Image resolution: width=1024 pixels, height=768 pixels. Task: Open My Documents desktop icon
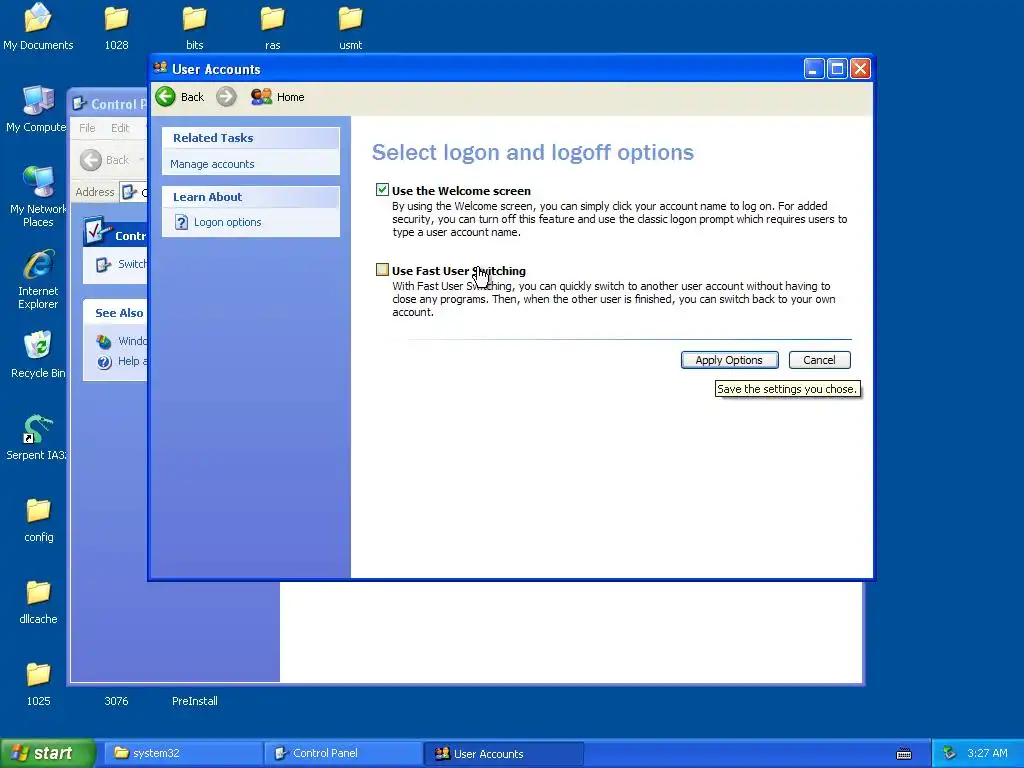[x=38, y=27]
